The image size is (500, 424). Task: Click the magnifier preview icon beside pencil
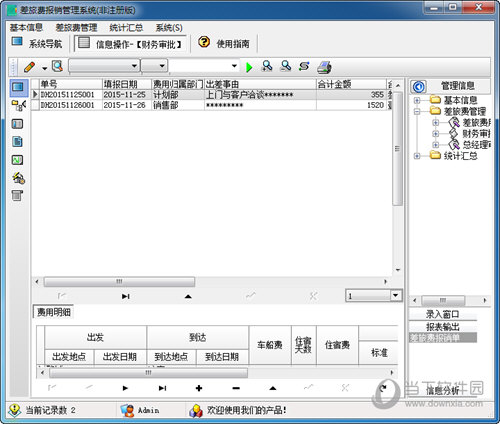tap(57, 66)
